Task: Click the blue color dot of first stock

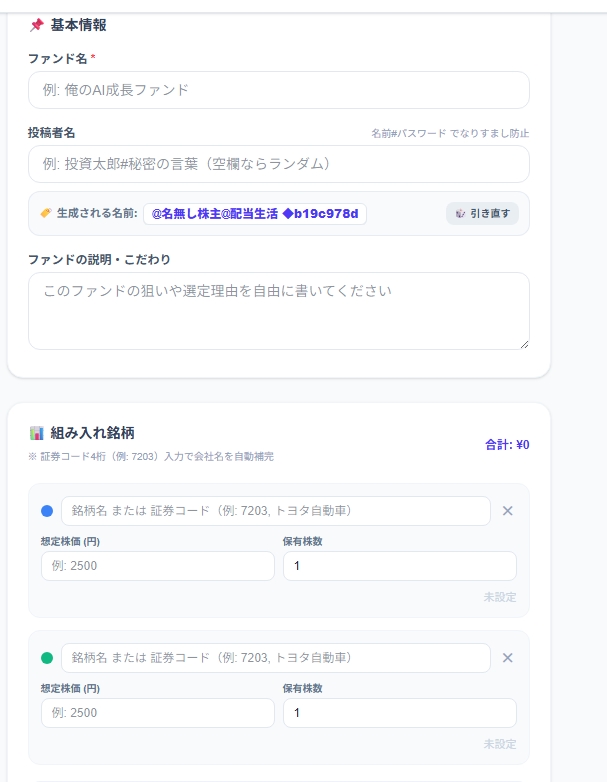Action: 47,511
